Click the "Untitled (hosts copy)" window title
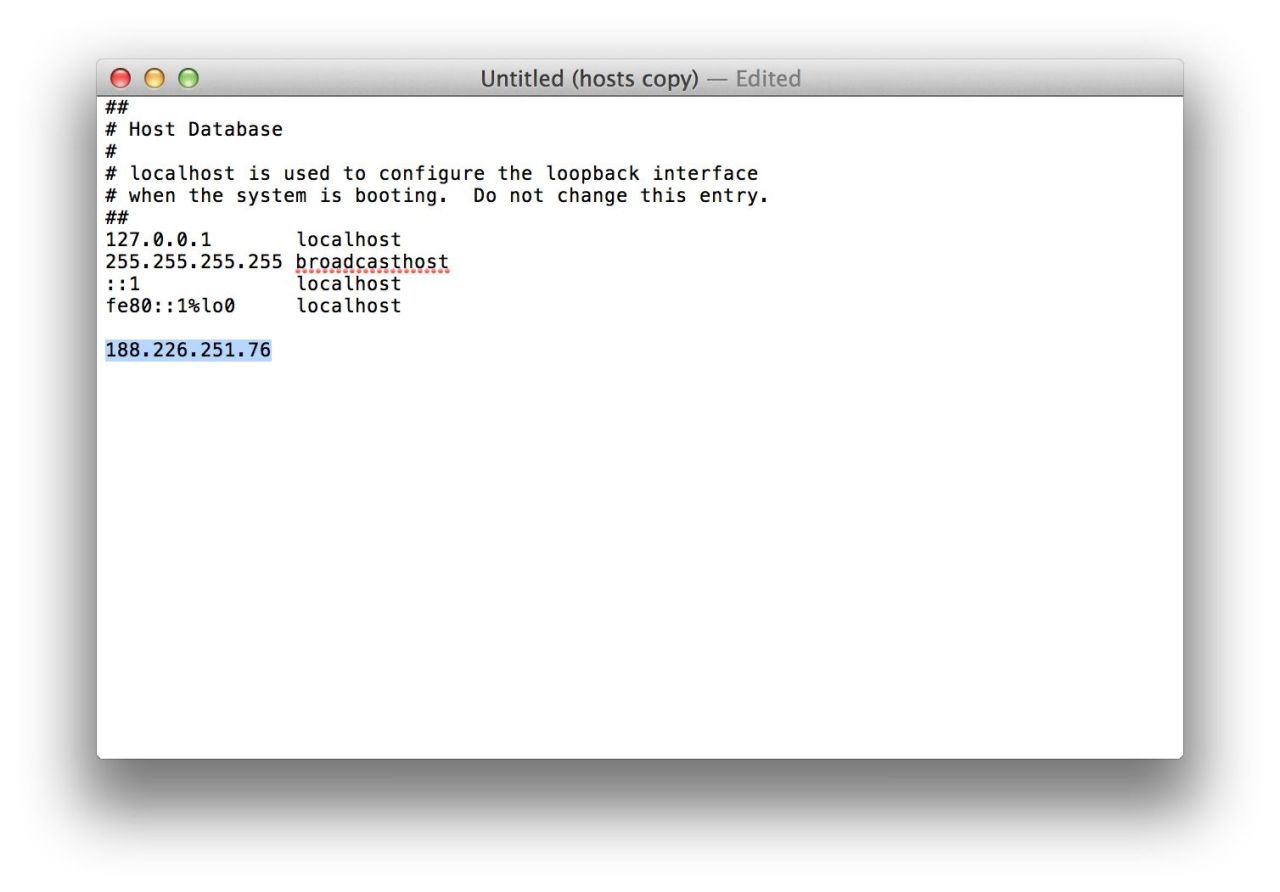Viewport: 1280px width, 892px height. 589,78
